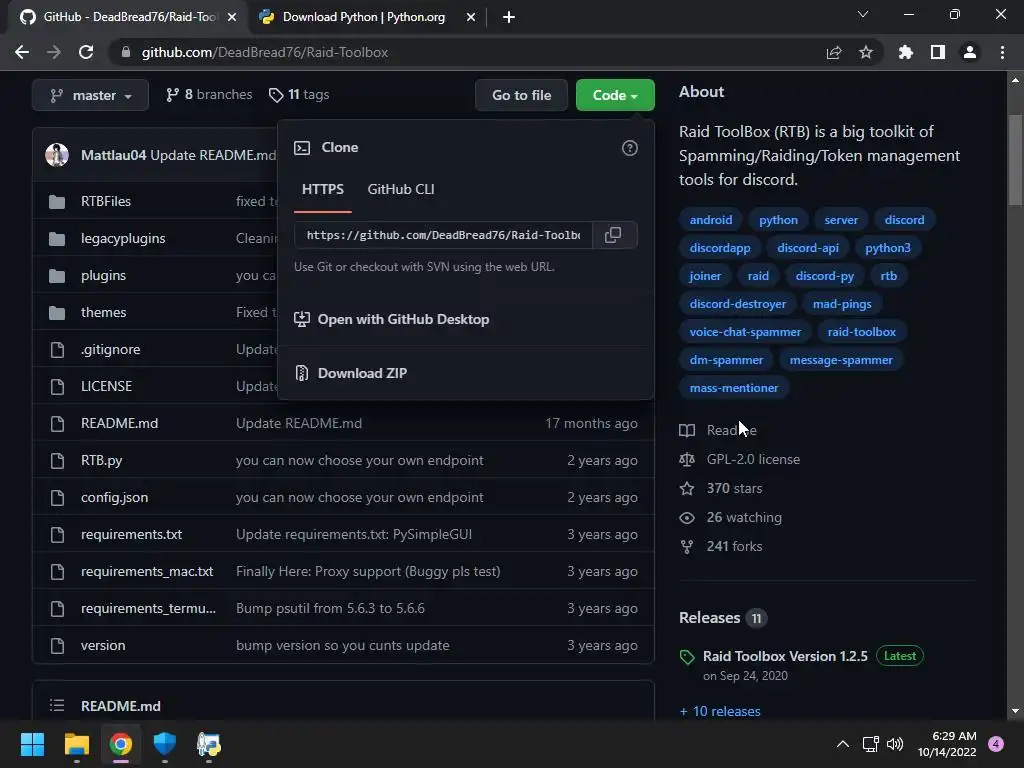Image resolution: width=1024 pixels, height=768 pixels.
Task: Click the Go to file button
Action: coord(521,95)
